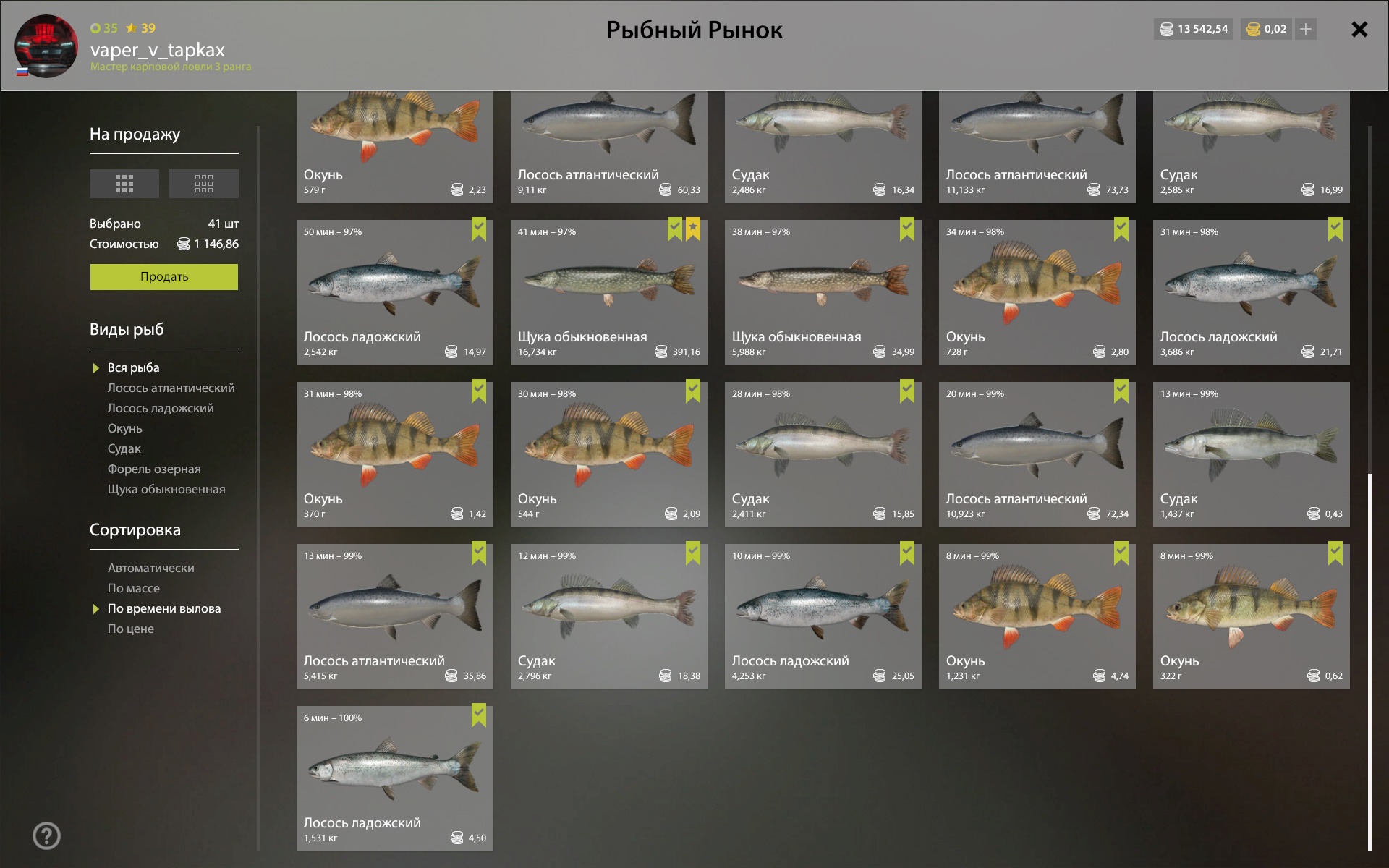The height and width of the screenshot is (868, 1389).
Task: Click the gold coins balance icon
Action: click(x=1253, y=29)
